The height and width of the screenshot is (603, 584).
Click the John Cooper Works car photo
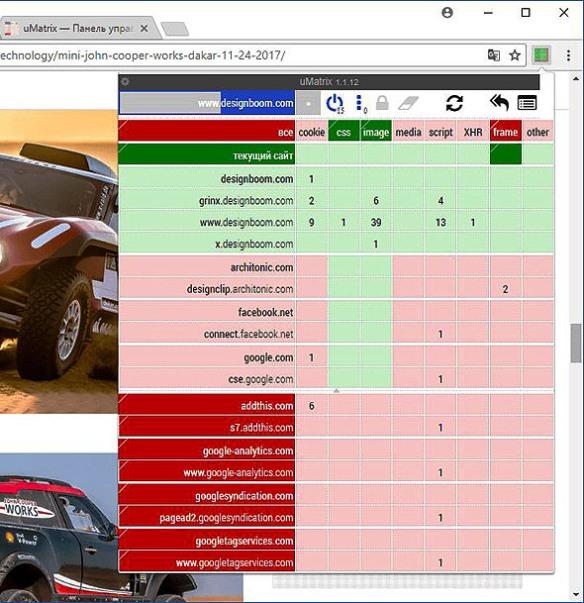[x=121, y=527]
